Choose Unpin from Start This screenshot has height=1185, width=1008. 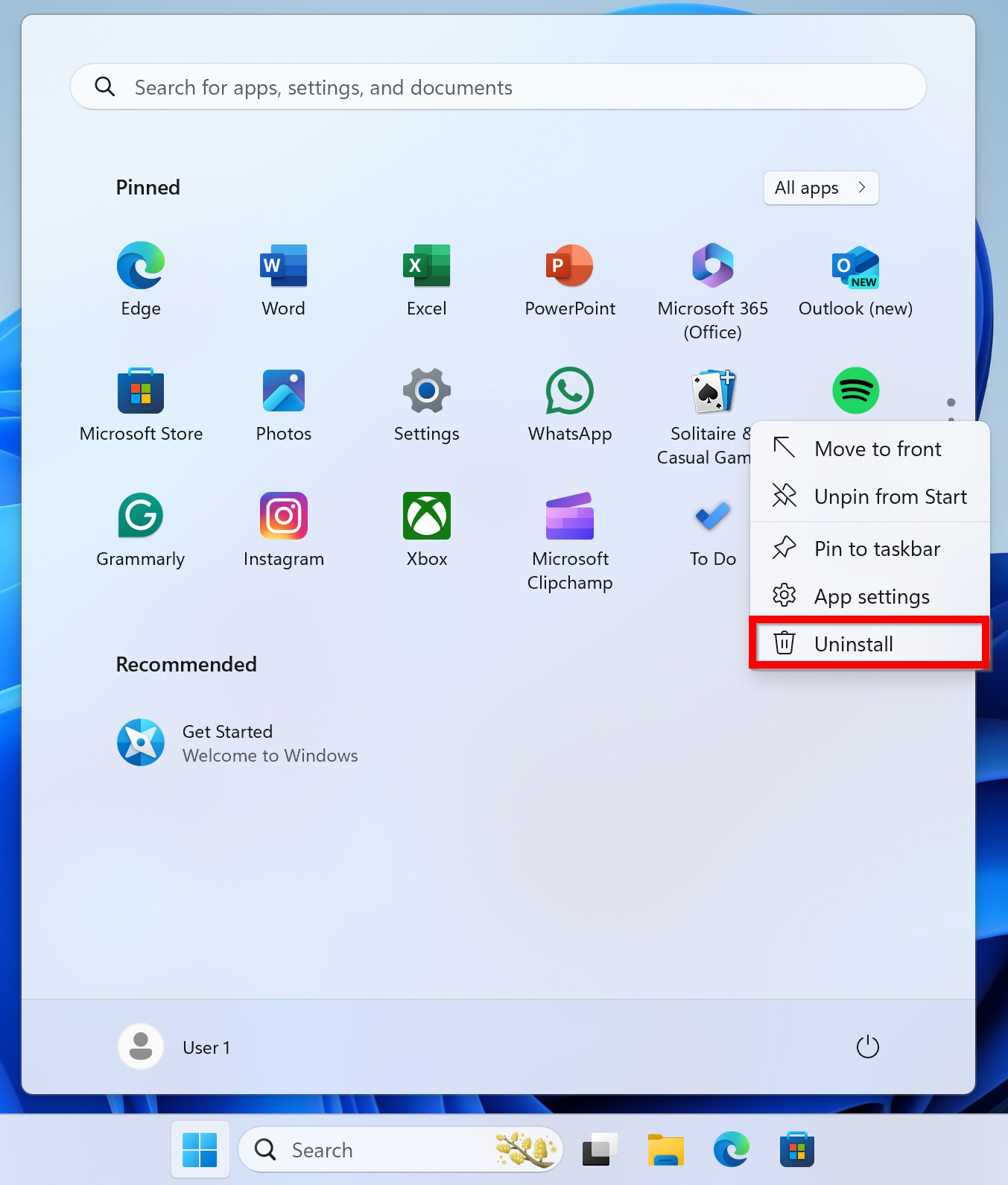tap(870, 496)
